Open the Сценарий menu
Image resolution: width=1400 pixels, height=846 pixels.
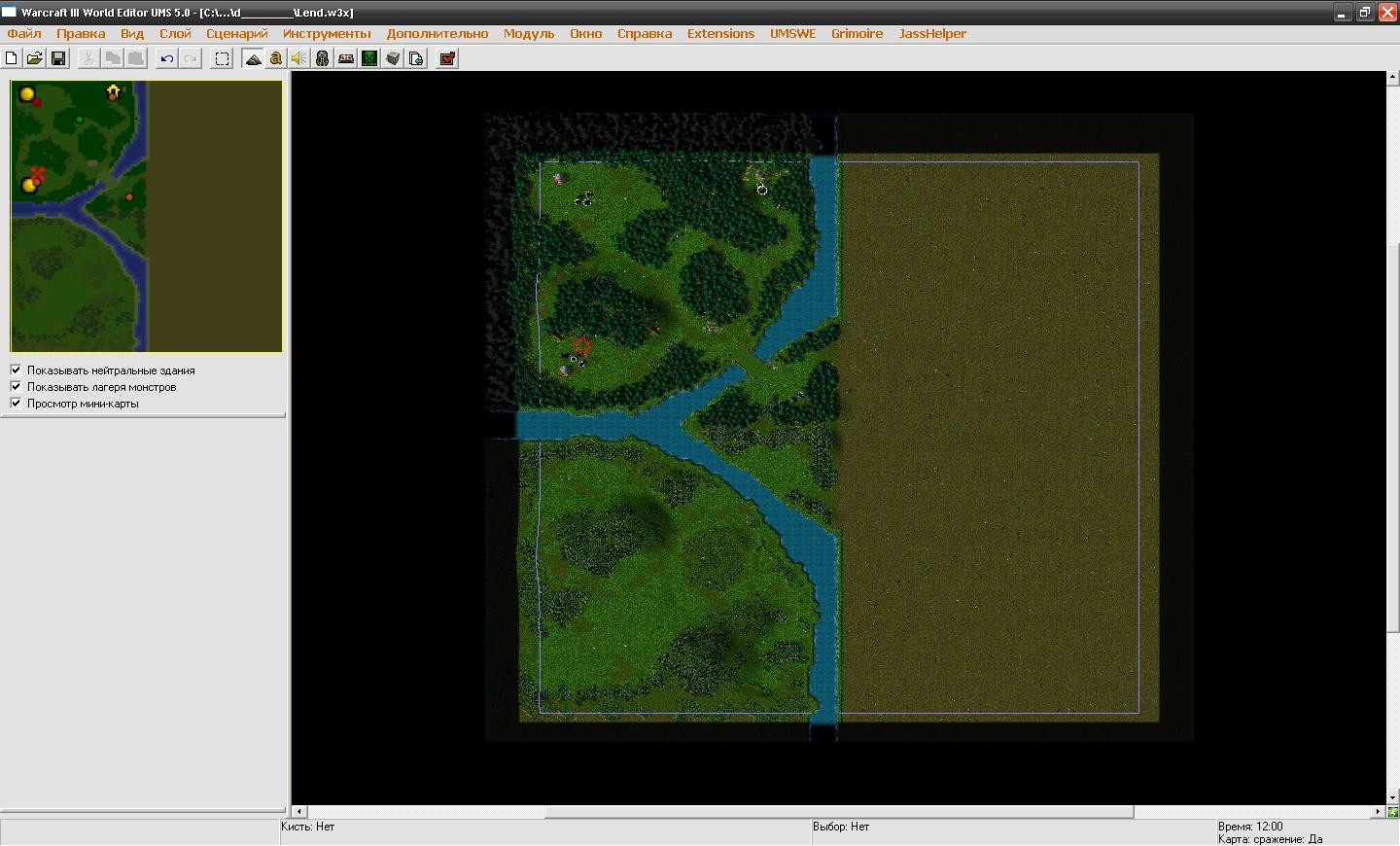(x=237, y=33)
